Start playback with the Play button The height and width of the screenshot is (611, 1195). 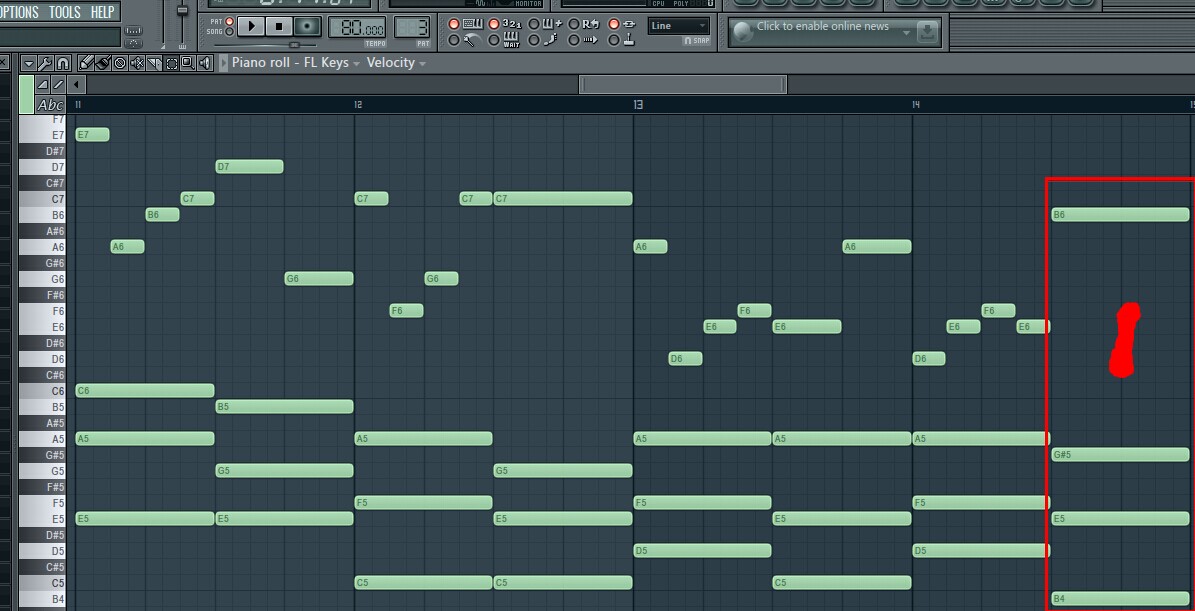click(x=251, y=27)
